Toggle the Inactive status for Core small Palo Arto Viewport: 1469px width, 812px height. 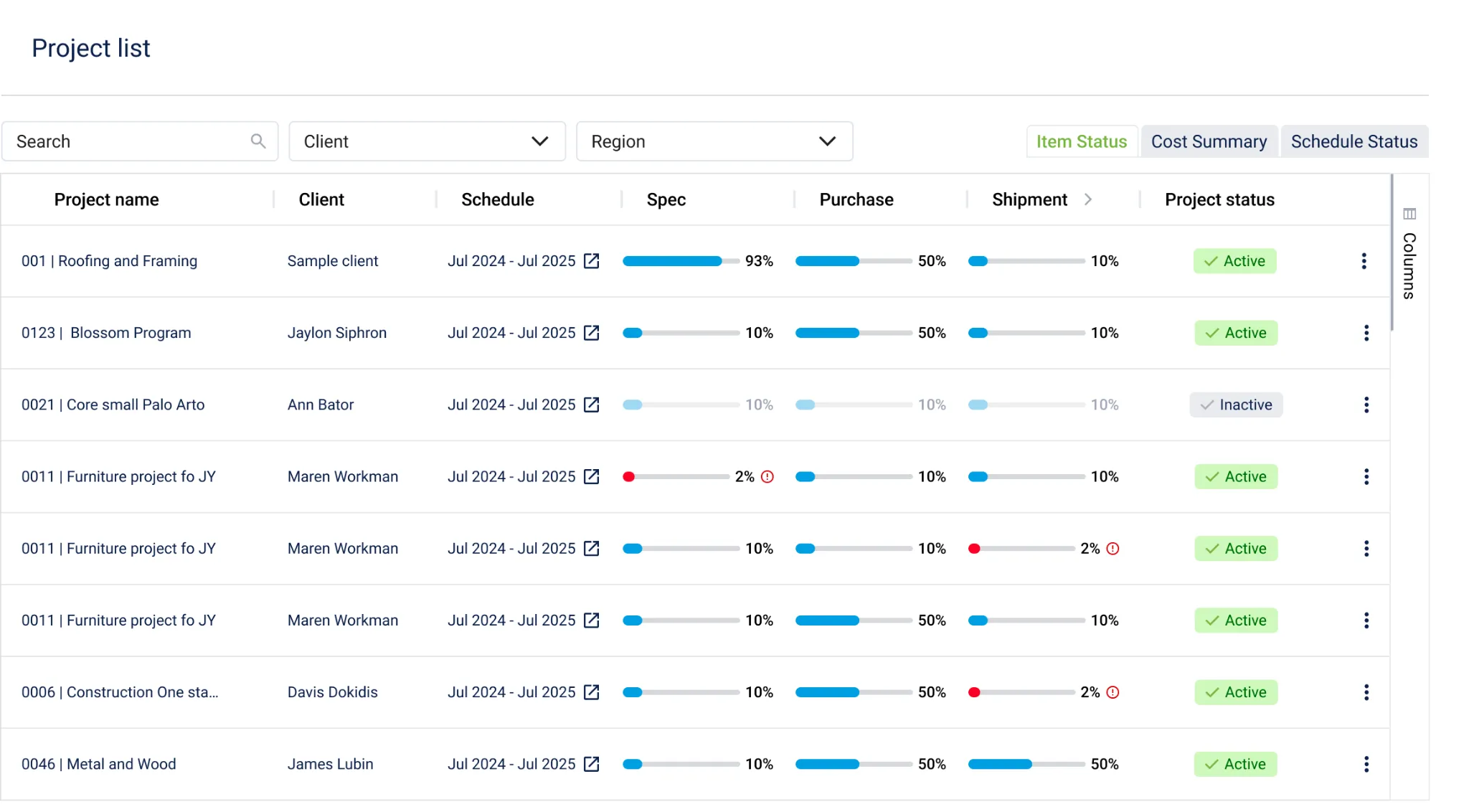[x=1235, y=405]
